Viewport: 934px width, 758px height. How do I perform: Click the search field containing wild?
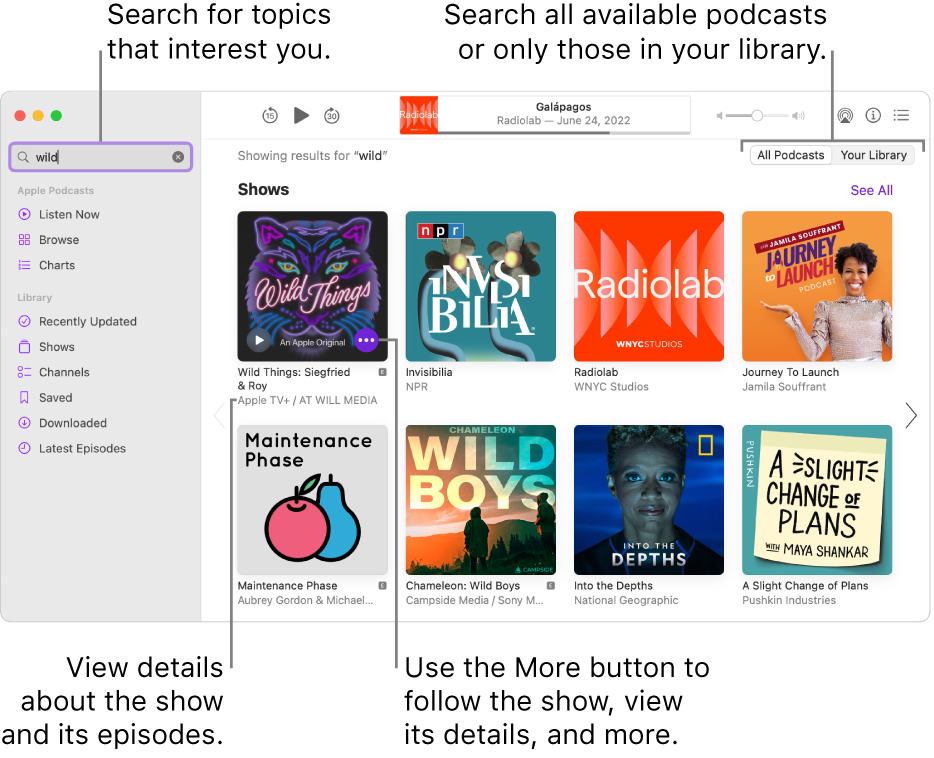pyautogui.click(x=101, y=157)
